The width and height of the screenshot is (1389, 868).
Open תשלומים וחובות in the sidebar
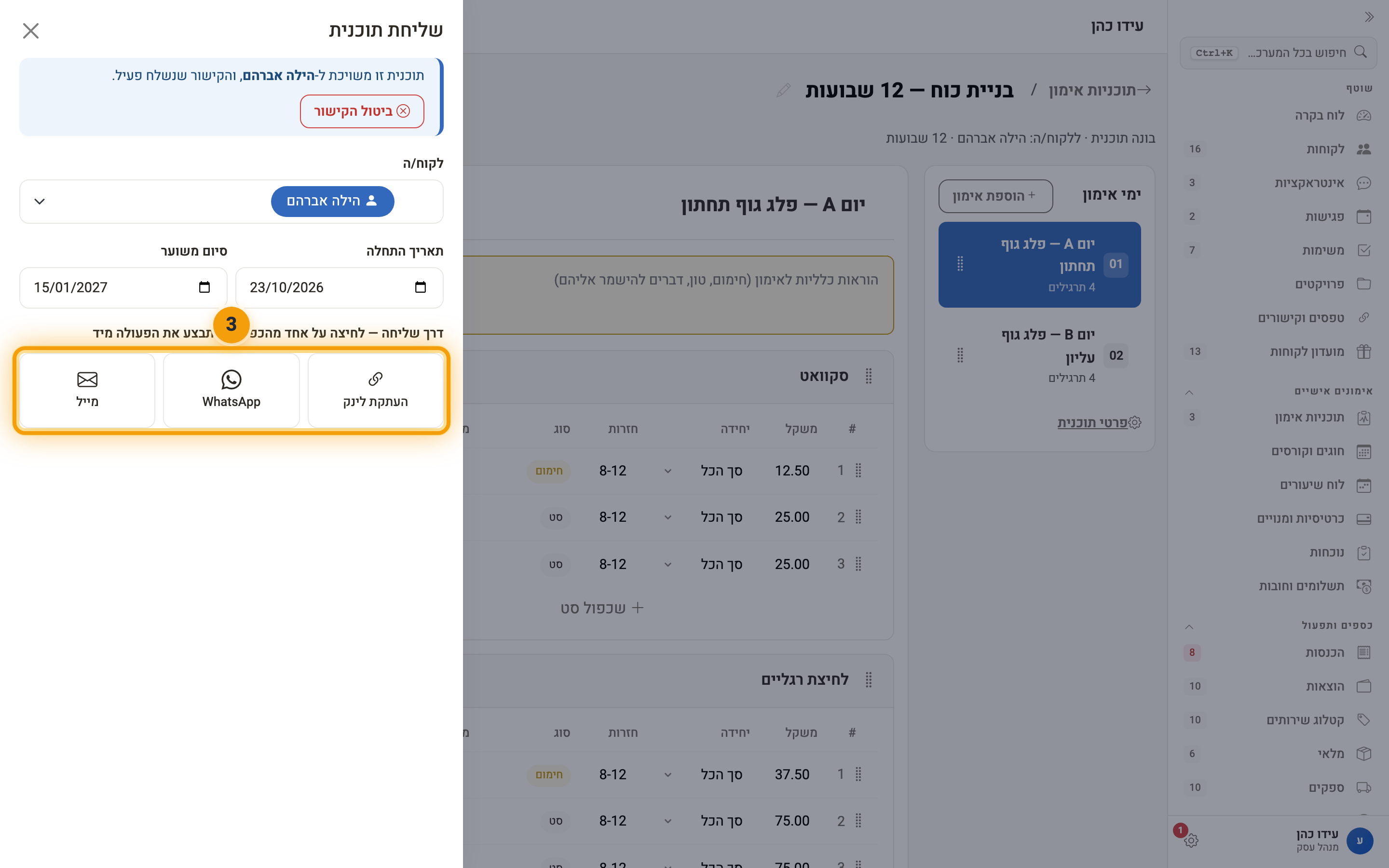coord(1278,586)
